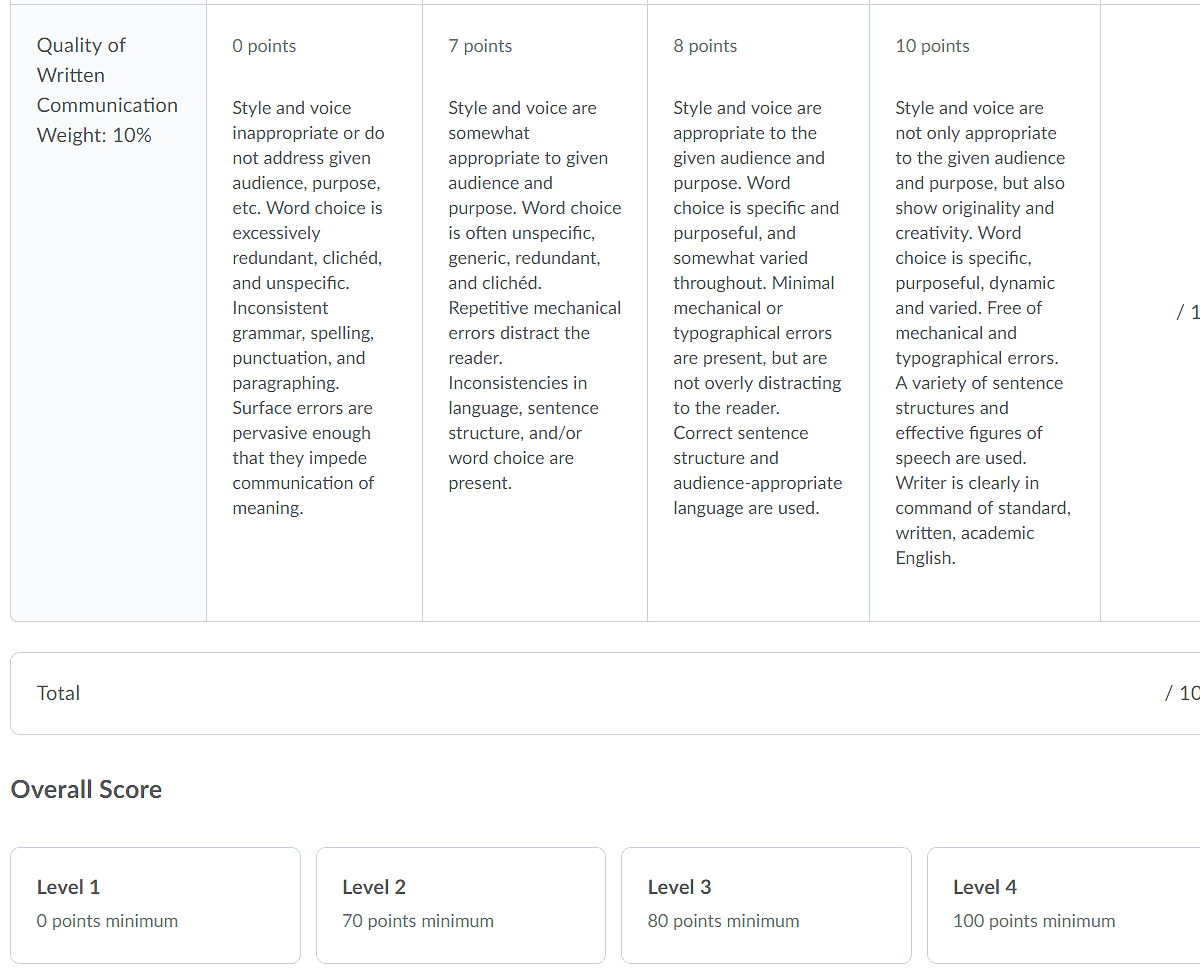
Task: Click the "100 points minimum" text
Action: click(x=1034, y=921)
